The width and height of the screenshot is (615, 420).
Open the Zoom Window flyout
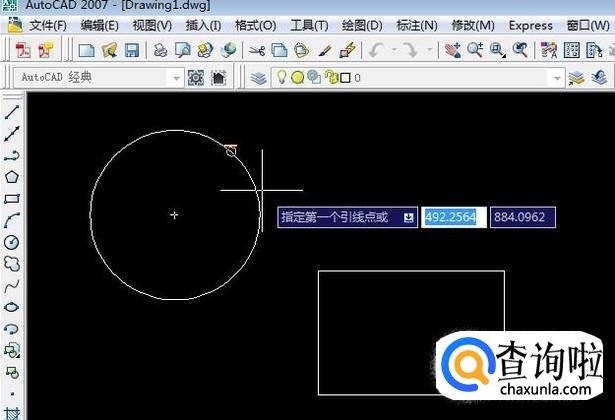click(x=498, y=50)
